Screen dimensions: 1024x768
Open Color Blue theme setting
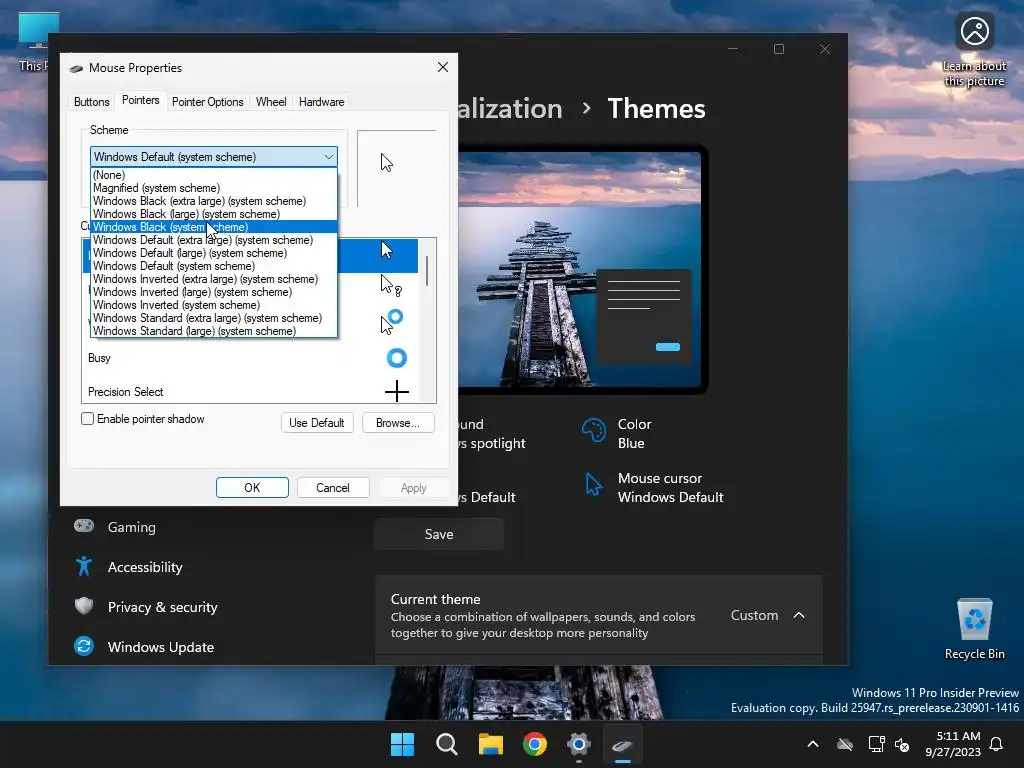(617, 434)
